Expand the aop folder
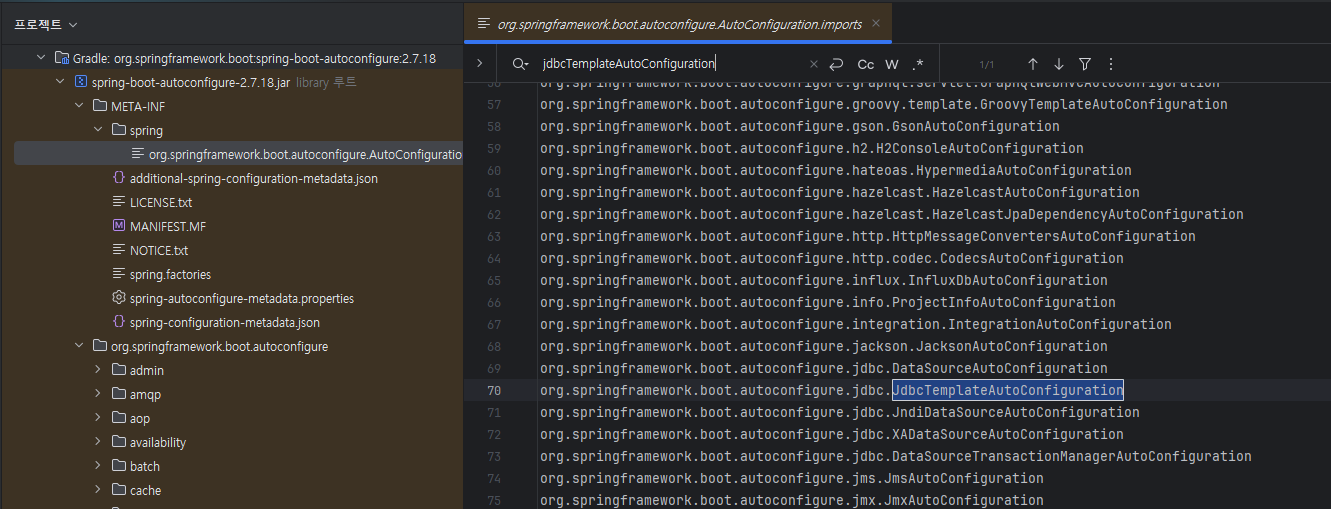 coord(98,418)
